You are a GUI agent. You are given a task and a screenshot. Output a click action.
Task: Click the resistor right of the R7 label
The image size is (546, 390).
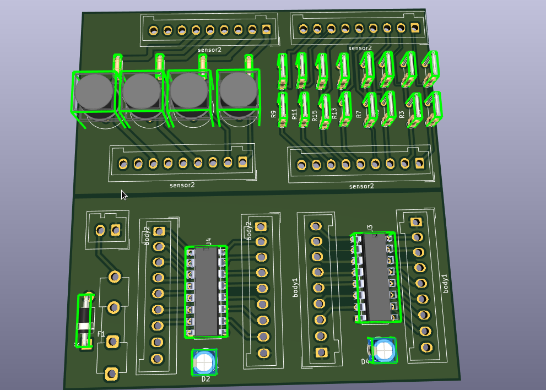(x=370, y=110)
